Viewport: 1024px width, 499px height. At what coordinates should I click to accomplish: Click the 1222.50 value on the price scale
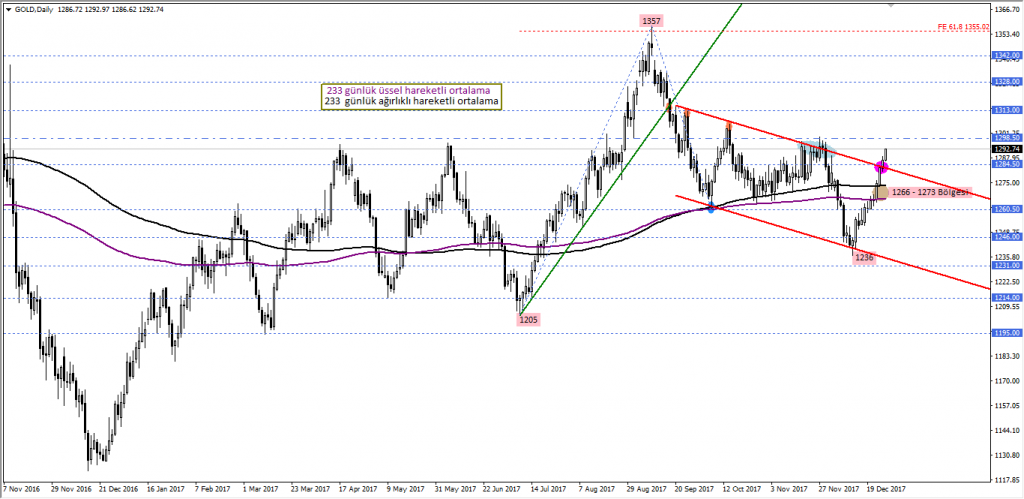tap(1008, 282)
